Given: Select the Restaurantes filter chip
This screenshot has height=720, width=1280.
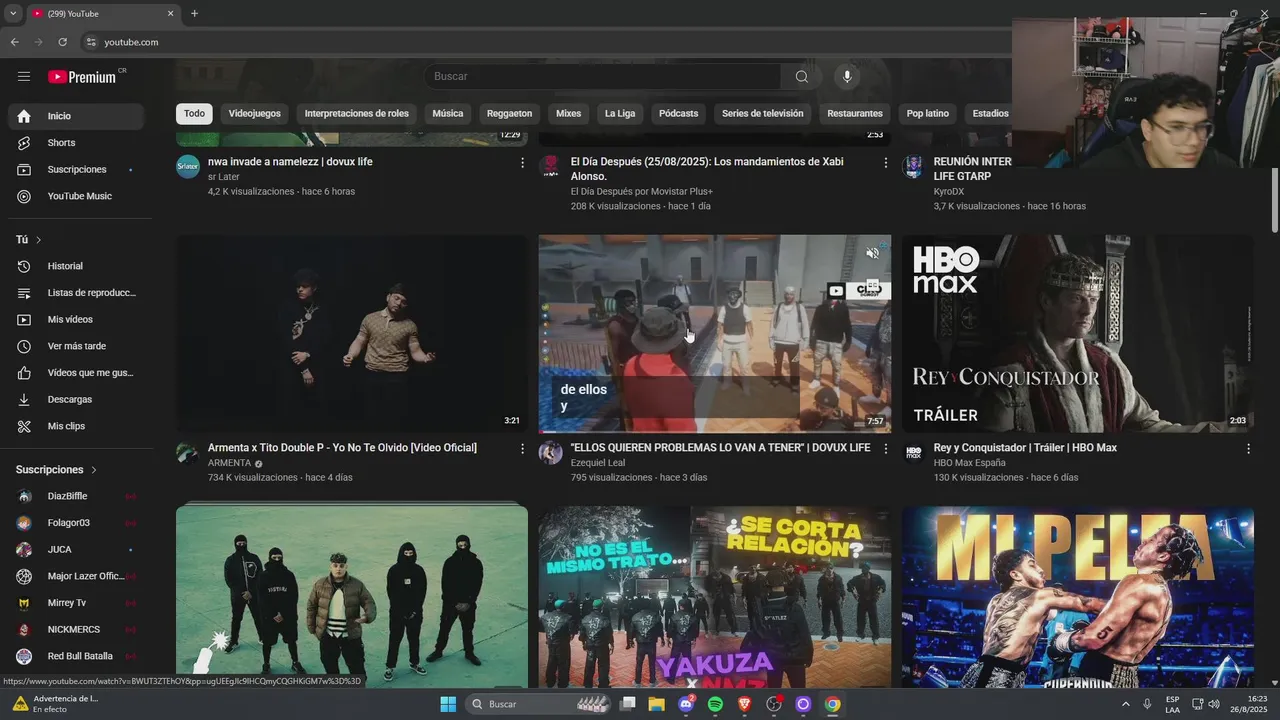Looking at the screenshot, I should tap(855, 114).
